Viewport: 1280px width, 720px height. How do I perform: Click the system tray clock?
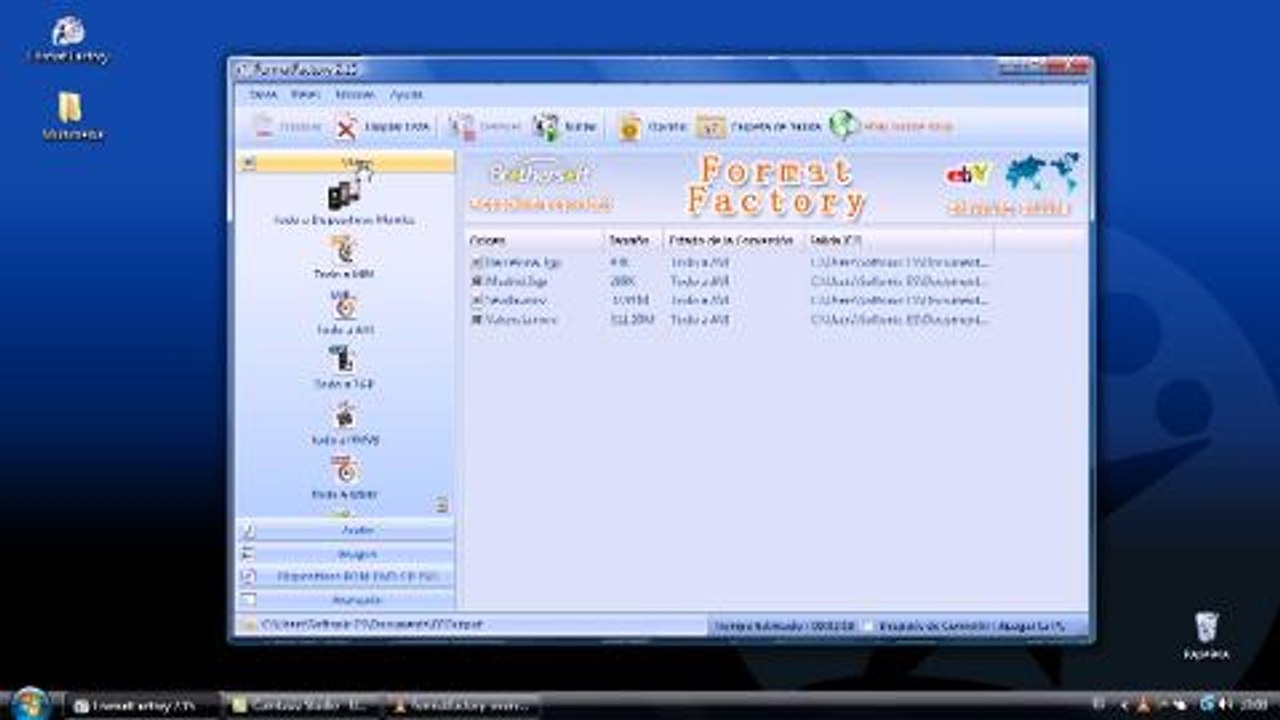point(1253,704)
